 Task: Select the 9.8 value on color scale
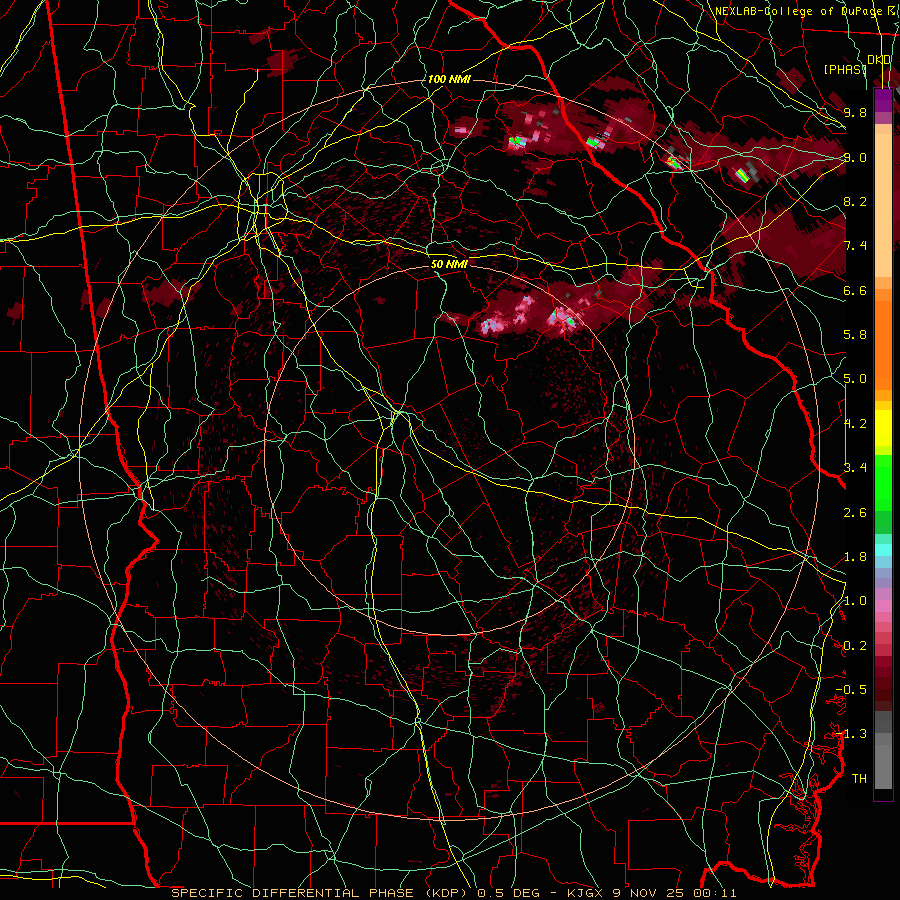[855, 112]
